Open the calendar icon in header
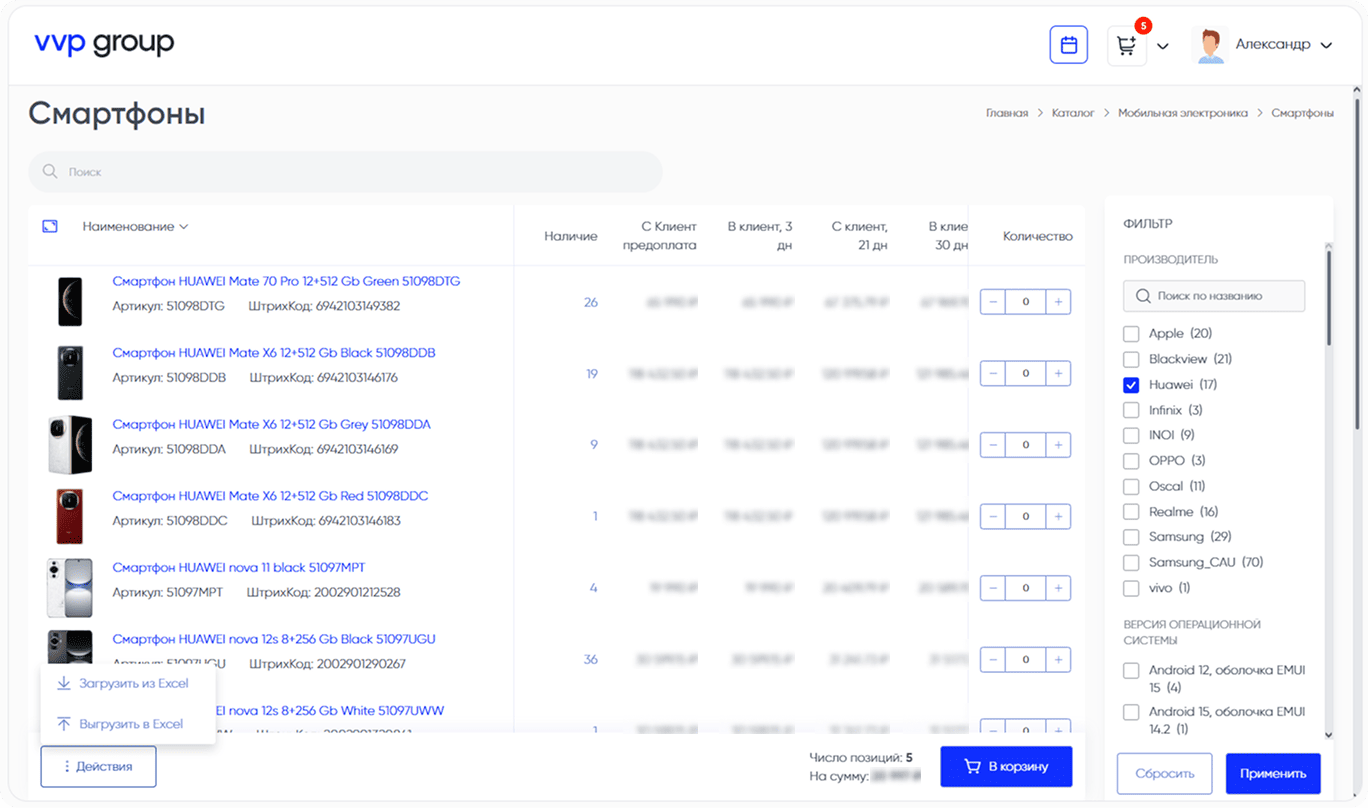Image resolution: width=1368 pixels, height=808 pixels. coord(1068,45)
